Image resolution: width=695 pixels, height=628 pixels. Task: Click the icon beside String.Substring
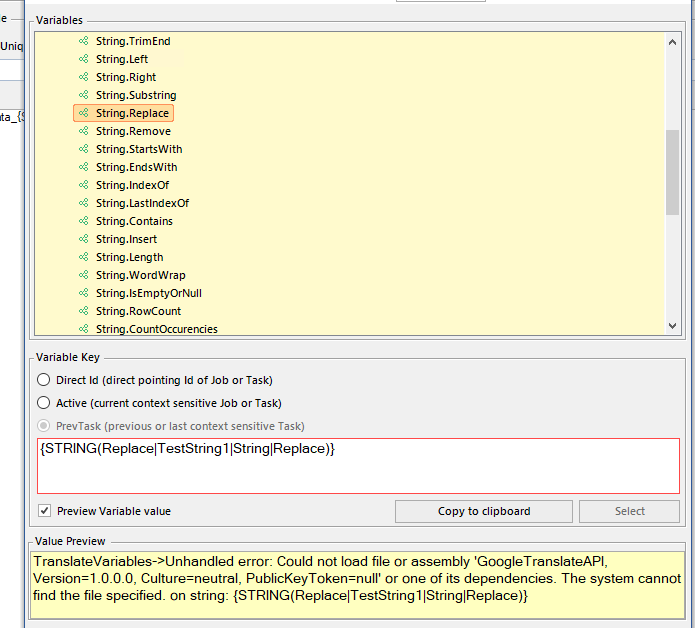[x=84, y=95]
